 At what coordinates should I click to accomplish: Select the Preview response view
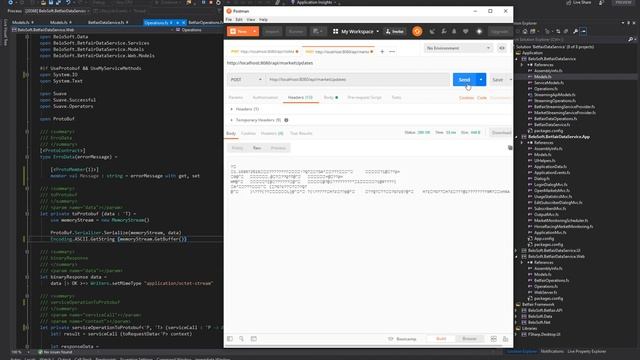278,148
